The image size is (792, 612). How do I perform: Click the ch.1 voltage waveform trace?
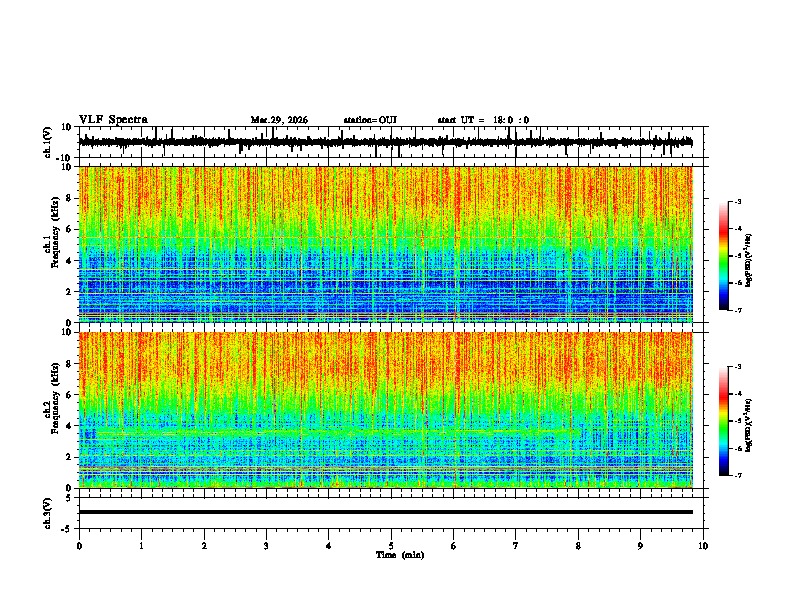tap(386, 142)
